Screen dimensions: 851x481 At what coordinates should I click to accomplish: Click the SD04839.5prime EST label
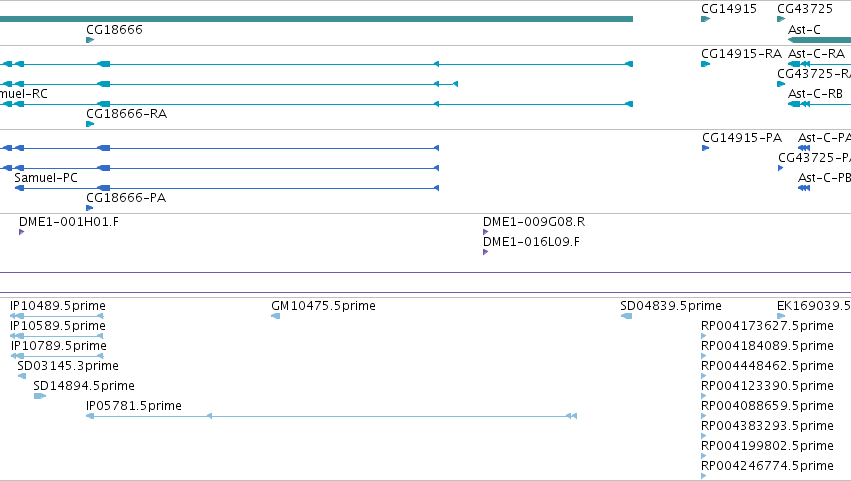coord(671,306)
